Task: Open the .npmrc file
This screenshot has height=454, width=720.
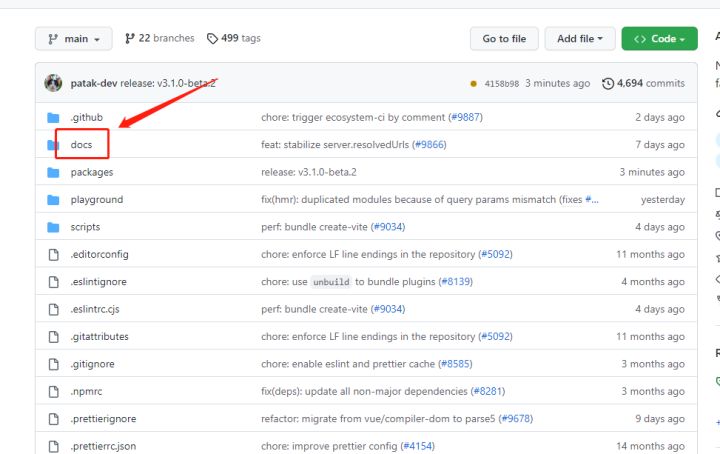Action: (86, 392)
